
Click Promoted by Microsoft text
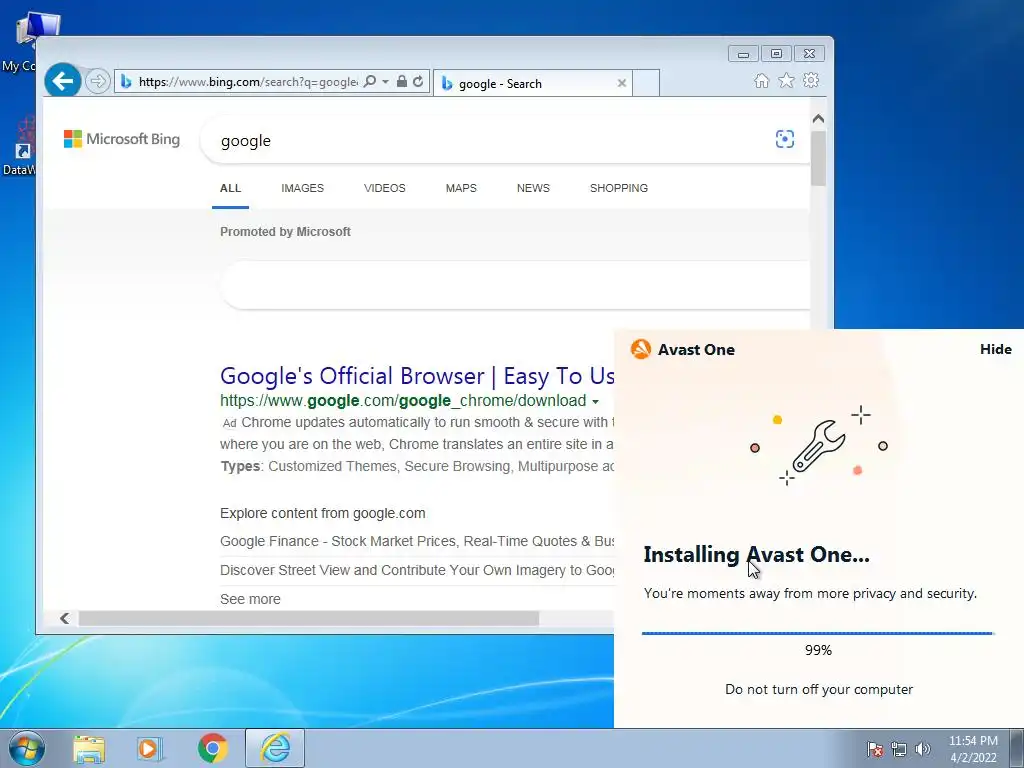point(285,232)
